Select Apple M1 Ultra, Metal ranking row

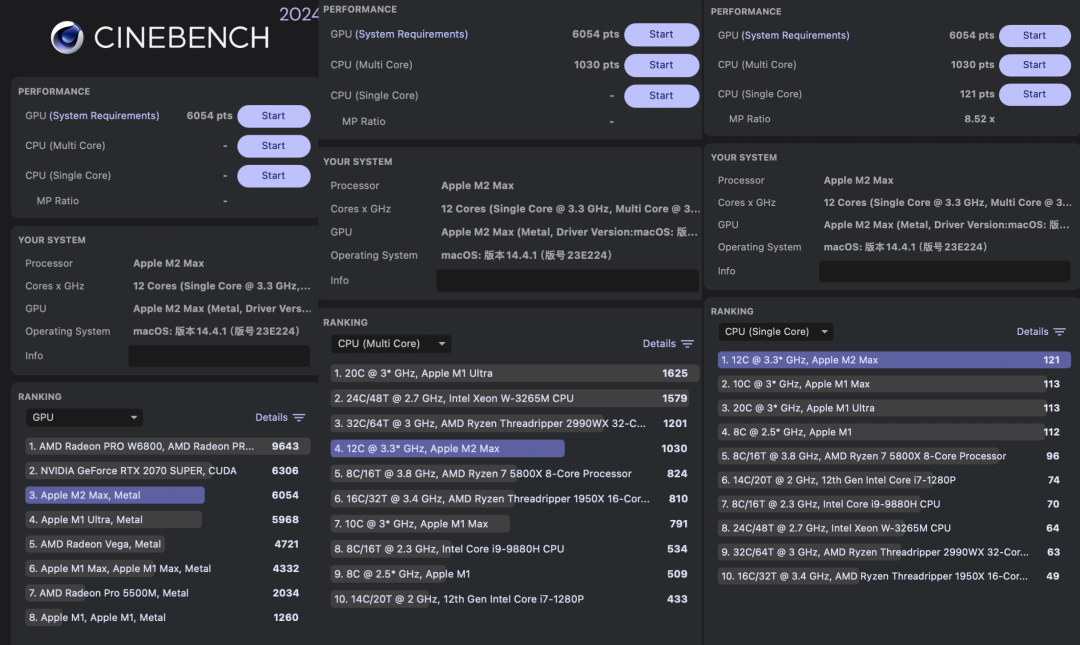tap(167, 520)
